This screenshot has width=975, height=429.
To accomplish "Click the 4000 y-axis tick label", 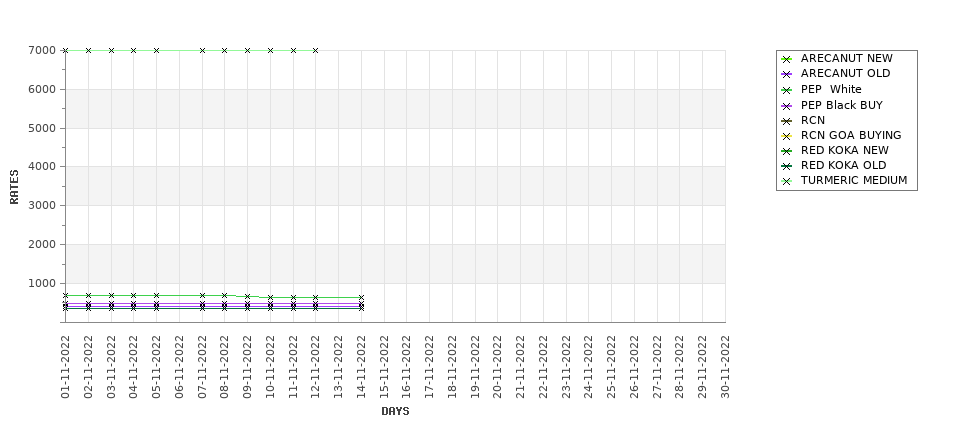I will coord(42,167).
